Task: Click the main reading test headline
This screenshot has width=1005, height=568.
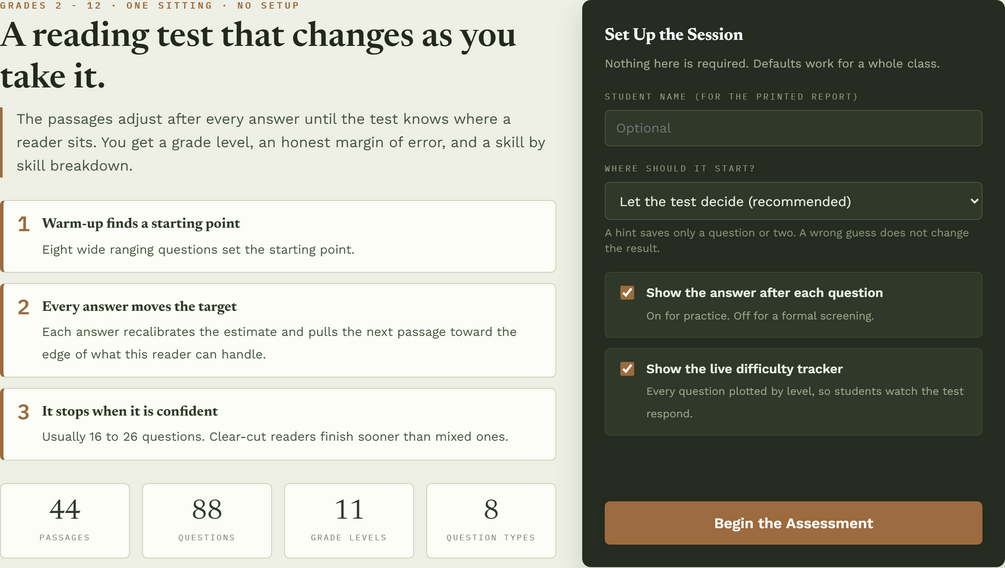Action: coord(258,56)
